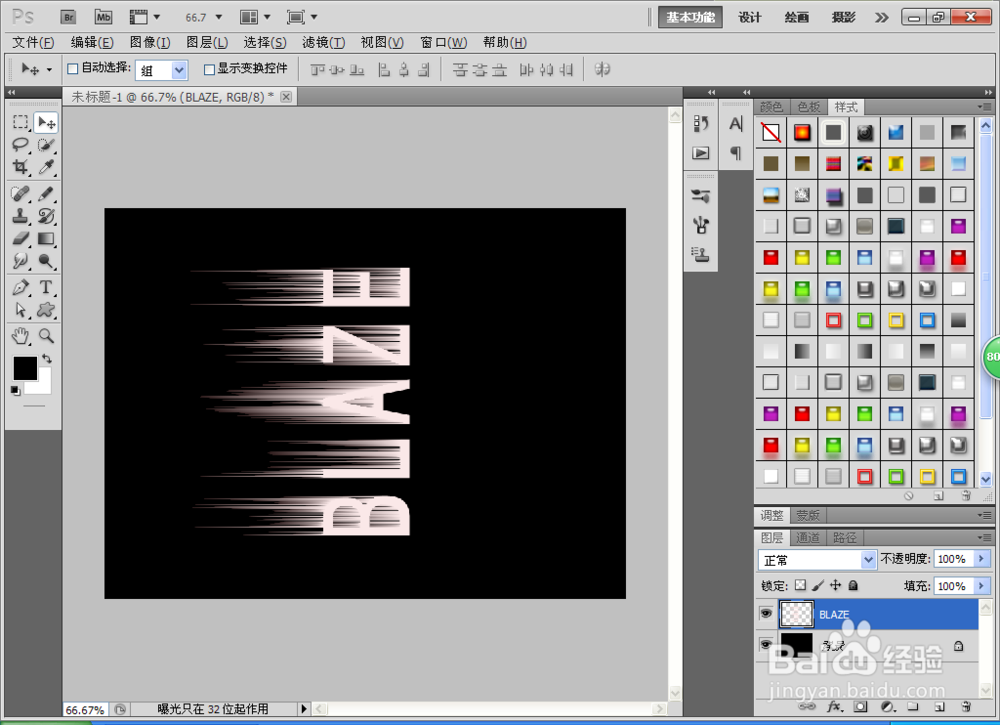Create new fill or adjustment layer
The height and width of the screenshot is (725, 1000).
pyautogui.click(x=887, y=707)
